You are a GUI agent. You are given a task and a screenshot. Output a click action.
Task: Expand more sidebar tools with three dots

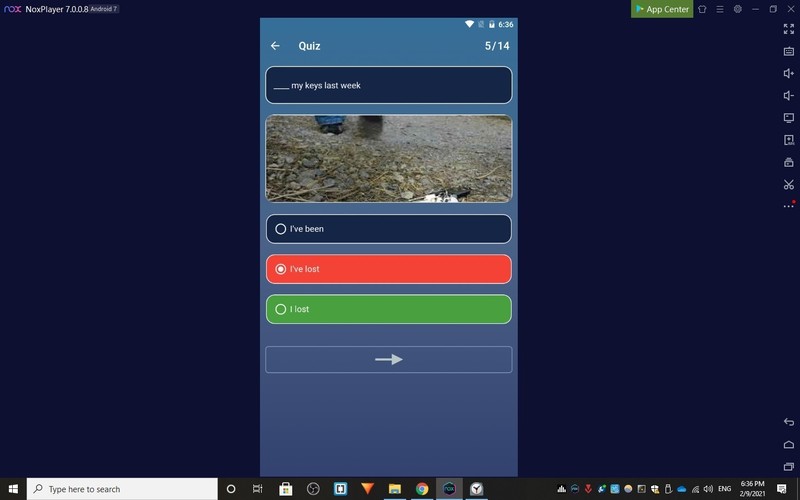(788, 206)
